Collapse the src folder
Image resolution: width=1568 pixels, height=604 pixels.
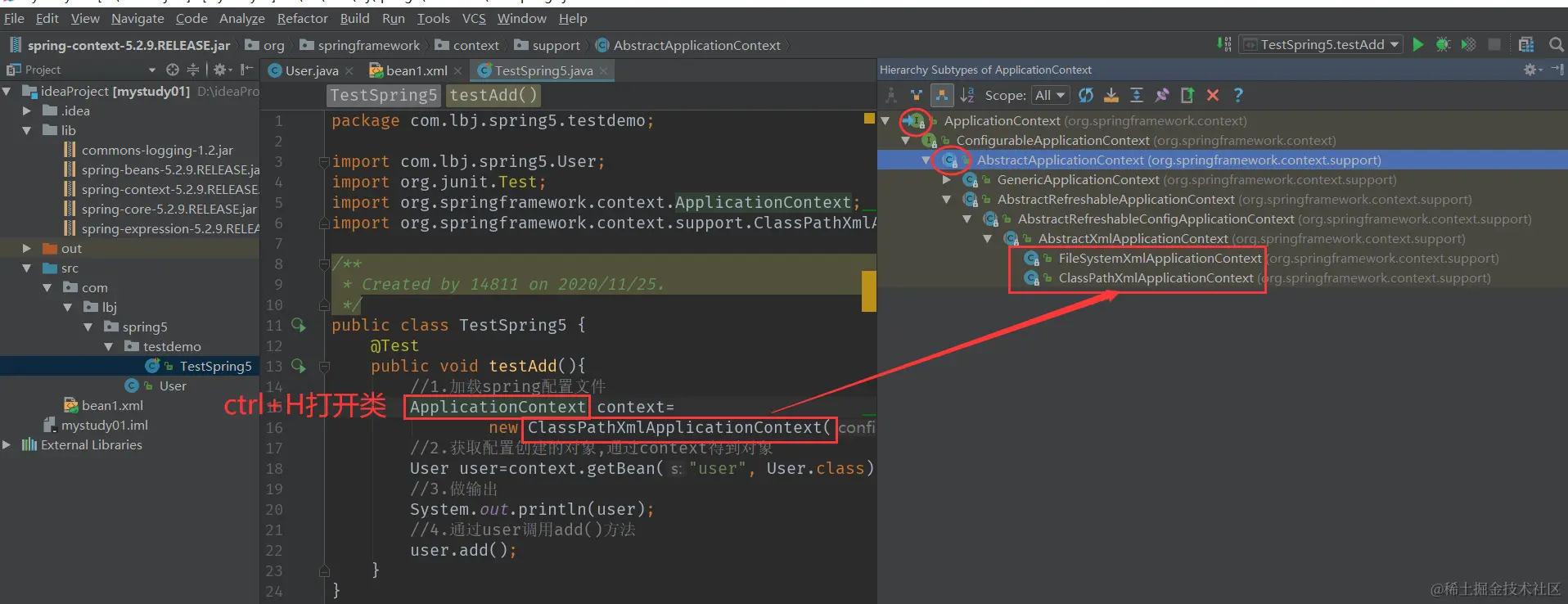click(27, 268)
